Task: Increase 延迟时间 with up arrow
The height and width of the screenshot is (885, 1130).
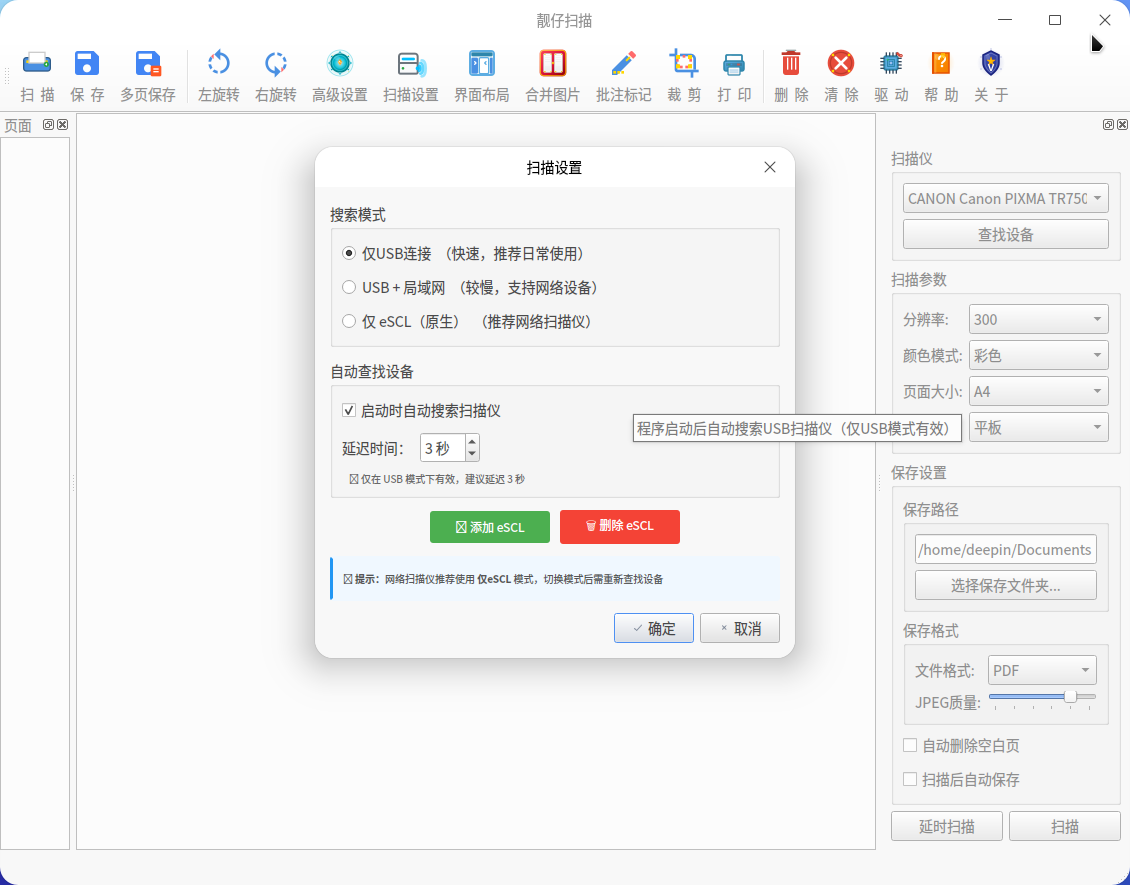Action: click(472, 441)
